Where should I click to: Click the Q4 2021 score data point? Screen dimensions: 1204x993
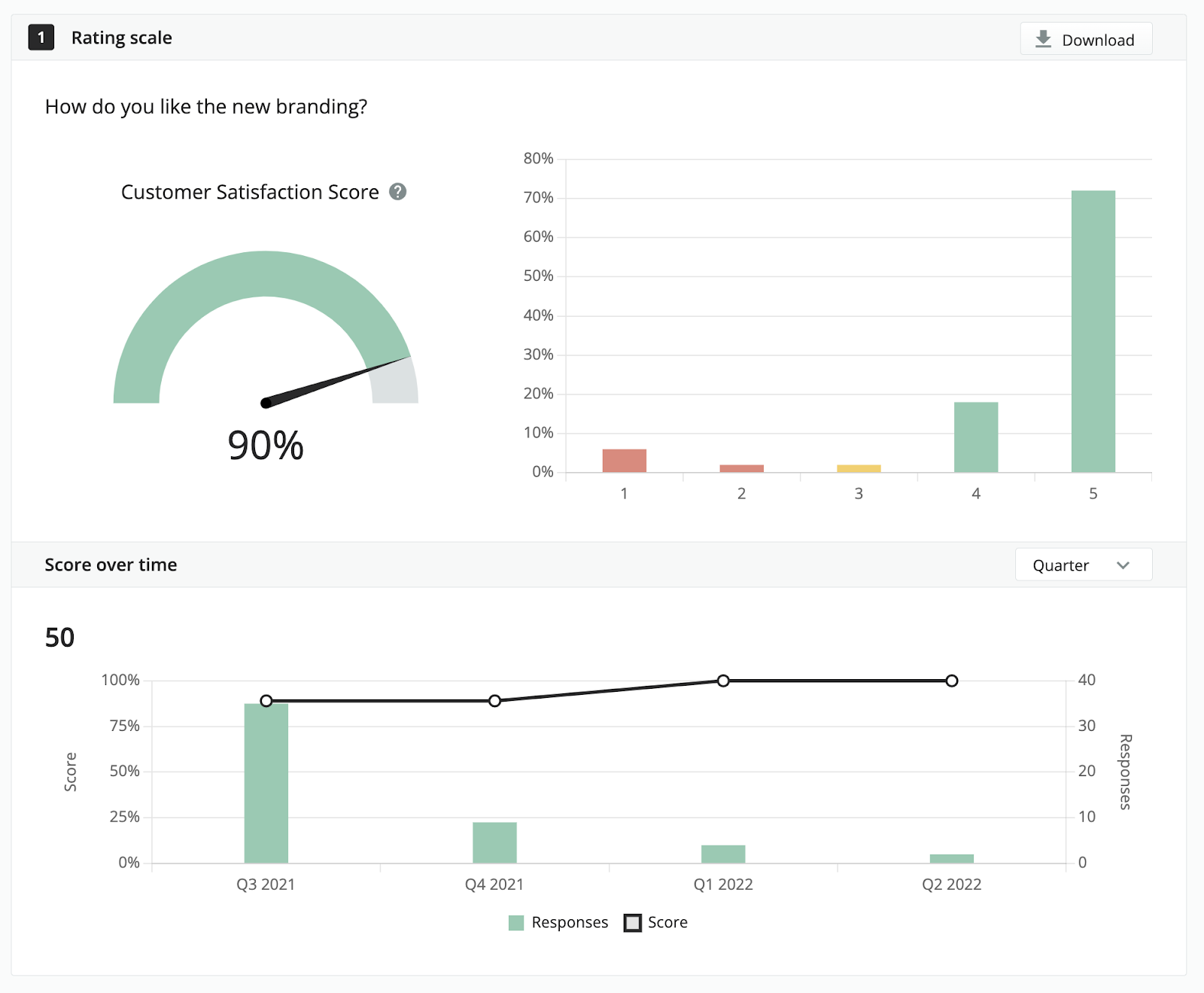(494, 701)
